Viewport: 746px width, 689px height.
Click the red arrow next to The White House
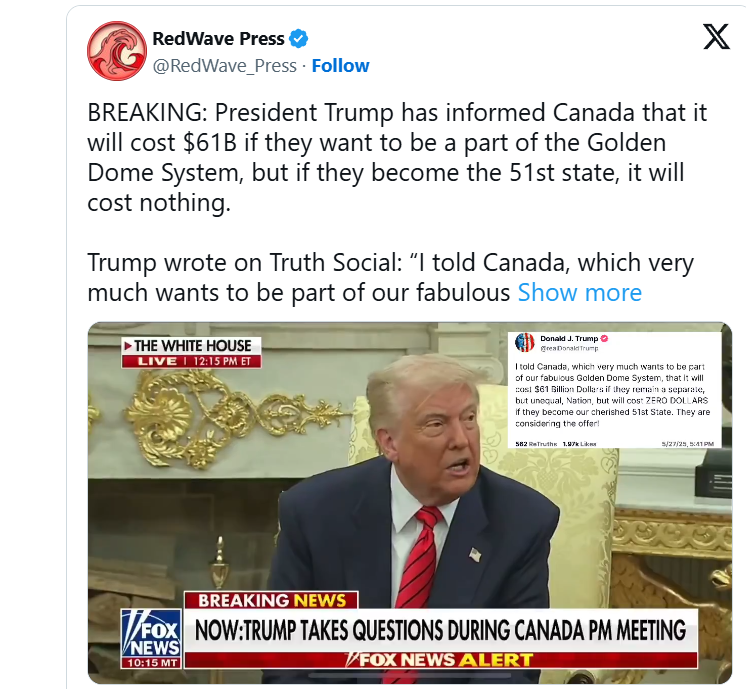pos(128,346)
